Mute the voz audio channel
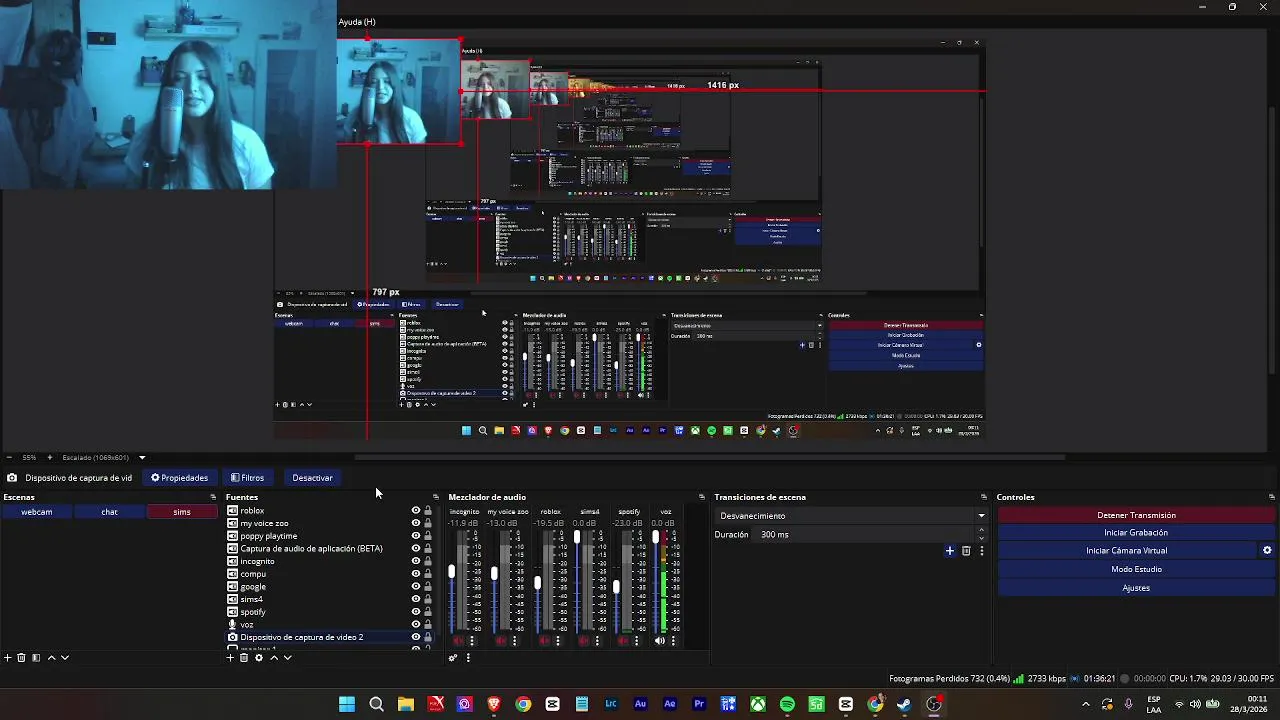1280x720 pixels. tap(659, 641)
